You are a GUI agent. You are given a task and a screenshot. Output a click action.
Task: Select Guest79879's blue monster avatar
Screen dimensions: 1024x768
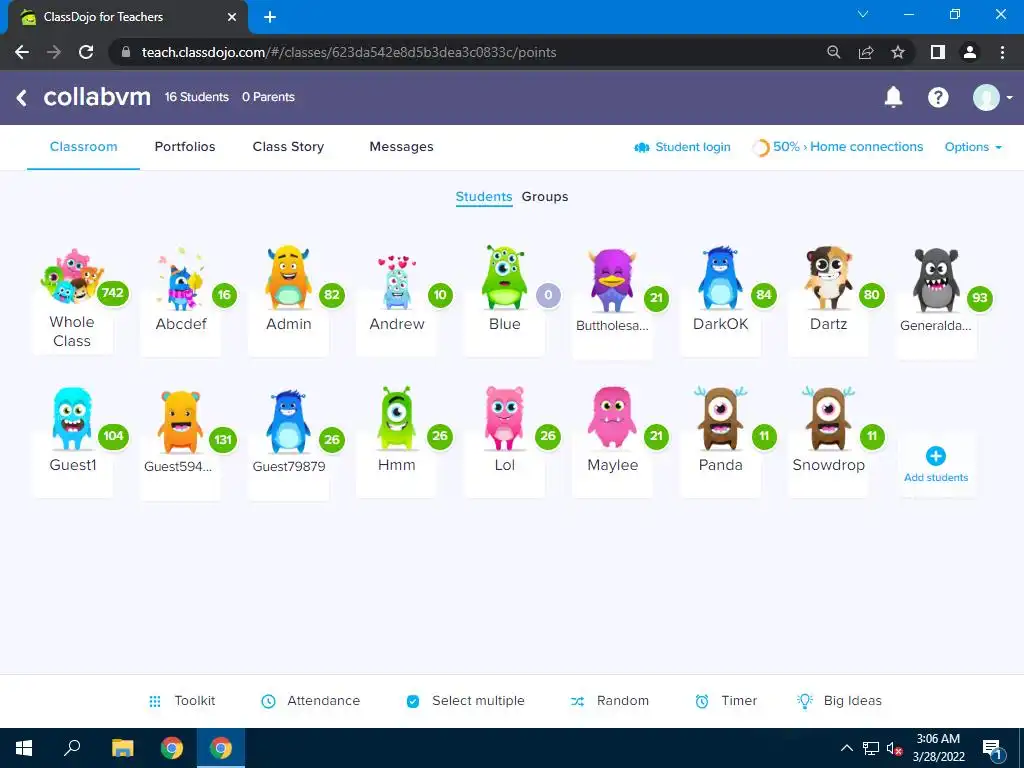pyautogui.click(x=288, y=421)
